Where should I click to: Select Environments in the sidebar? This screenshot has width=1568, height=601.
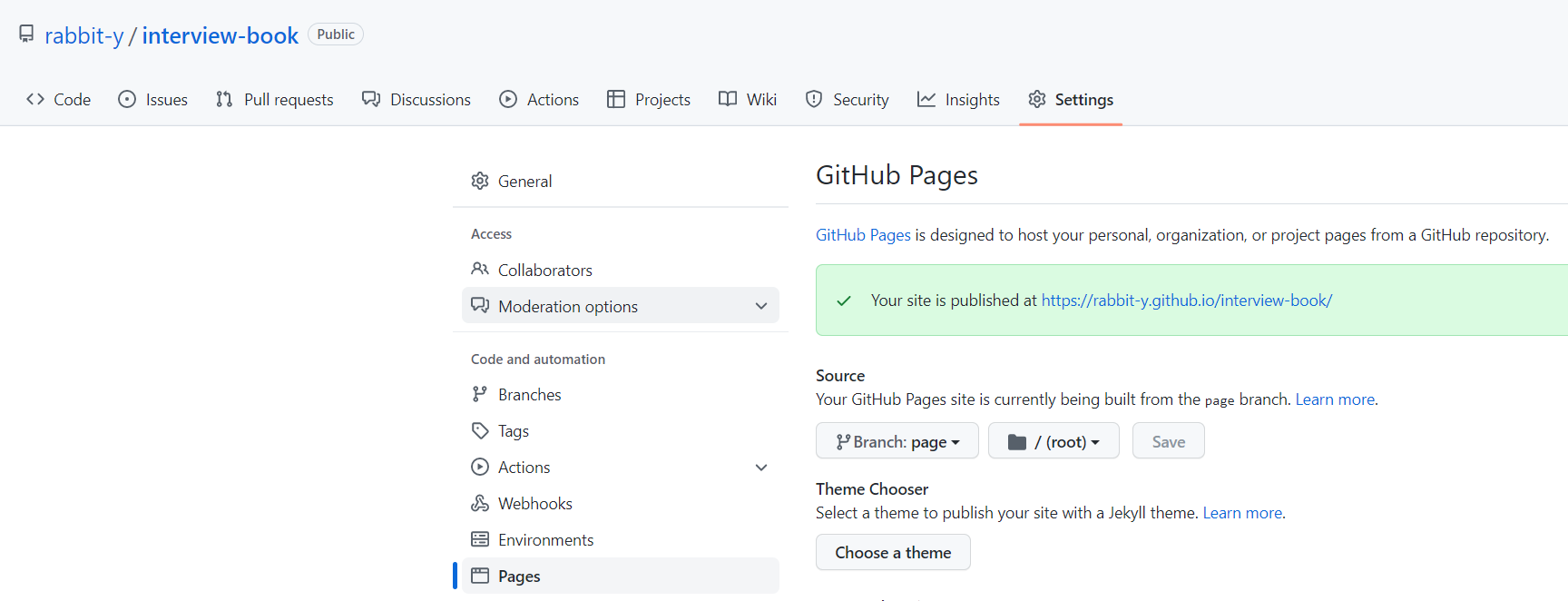point(545,540)
